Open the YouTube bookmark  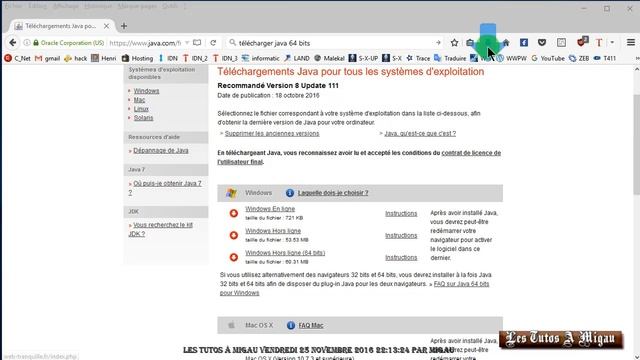tap(548, 58)
